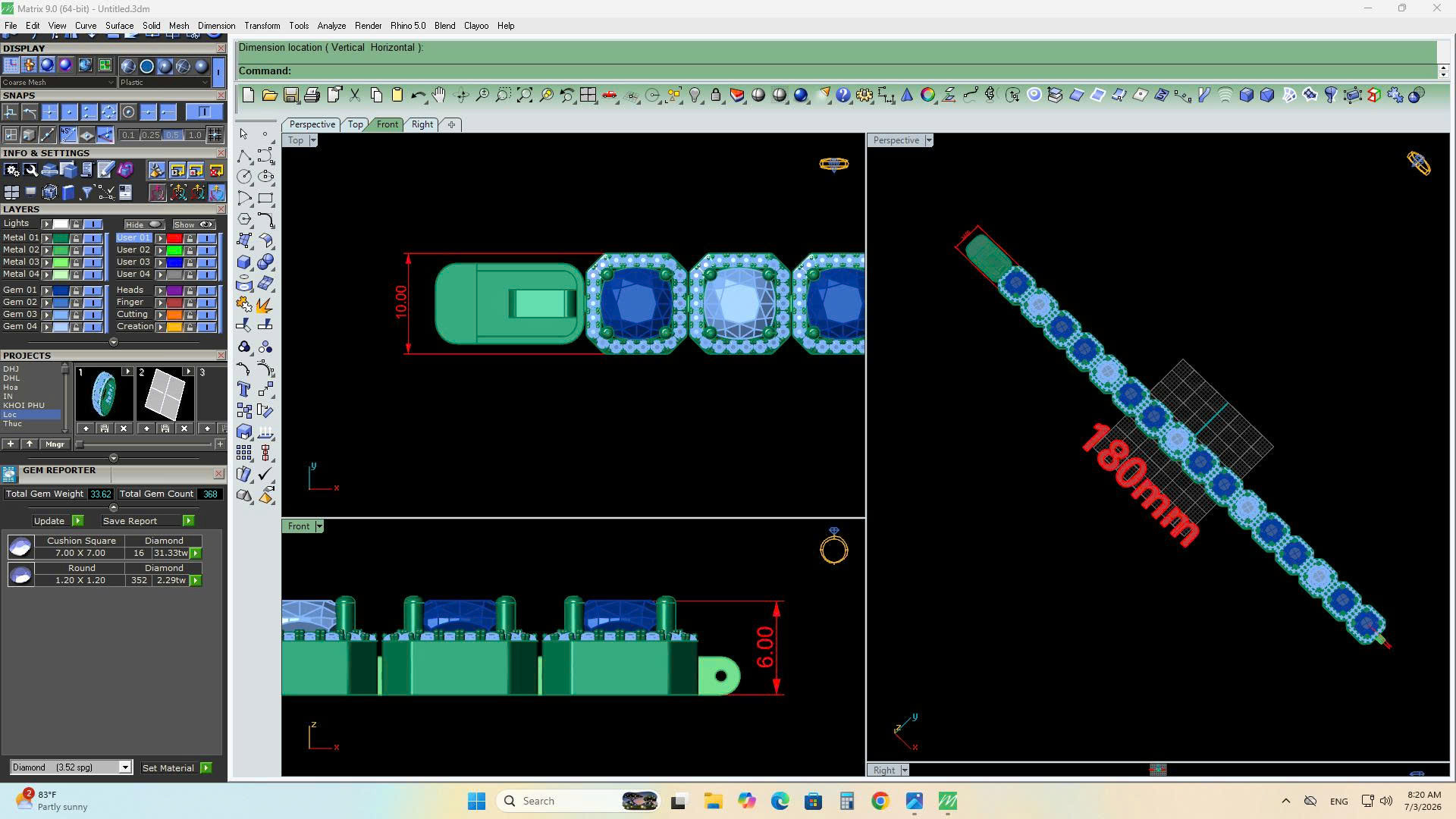This screenshot has height=819, width=1456.
Task: Click the array grid icon in side toolbar
Action: tap(243, 453)
